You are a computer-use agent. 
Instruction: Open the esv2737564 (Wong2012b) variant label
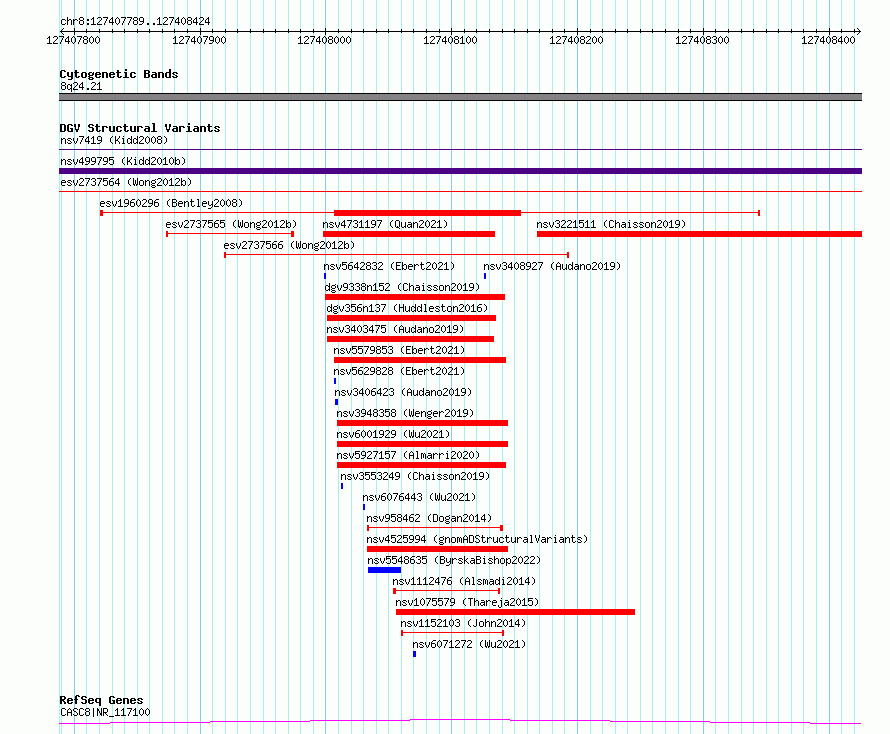point(126,182)
